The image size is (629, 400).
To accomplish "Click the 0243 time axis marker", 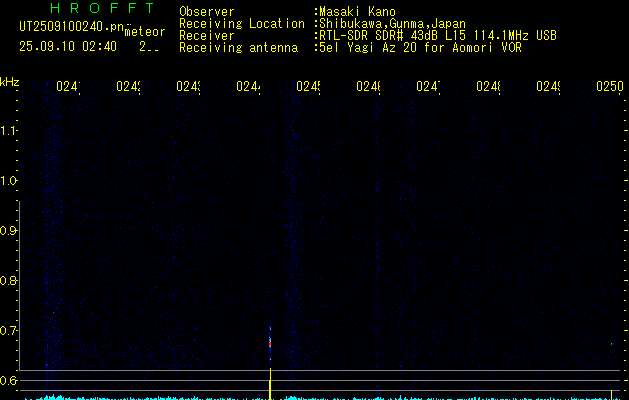I will [188, 86].
